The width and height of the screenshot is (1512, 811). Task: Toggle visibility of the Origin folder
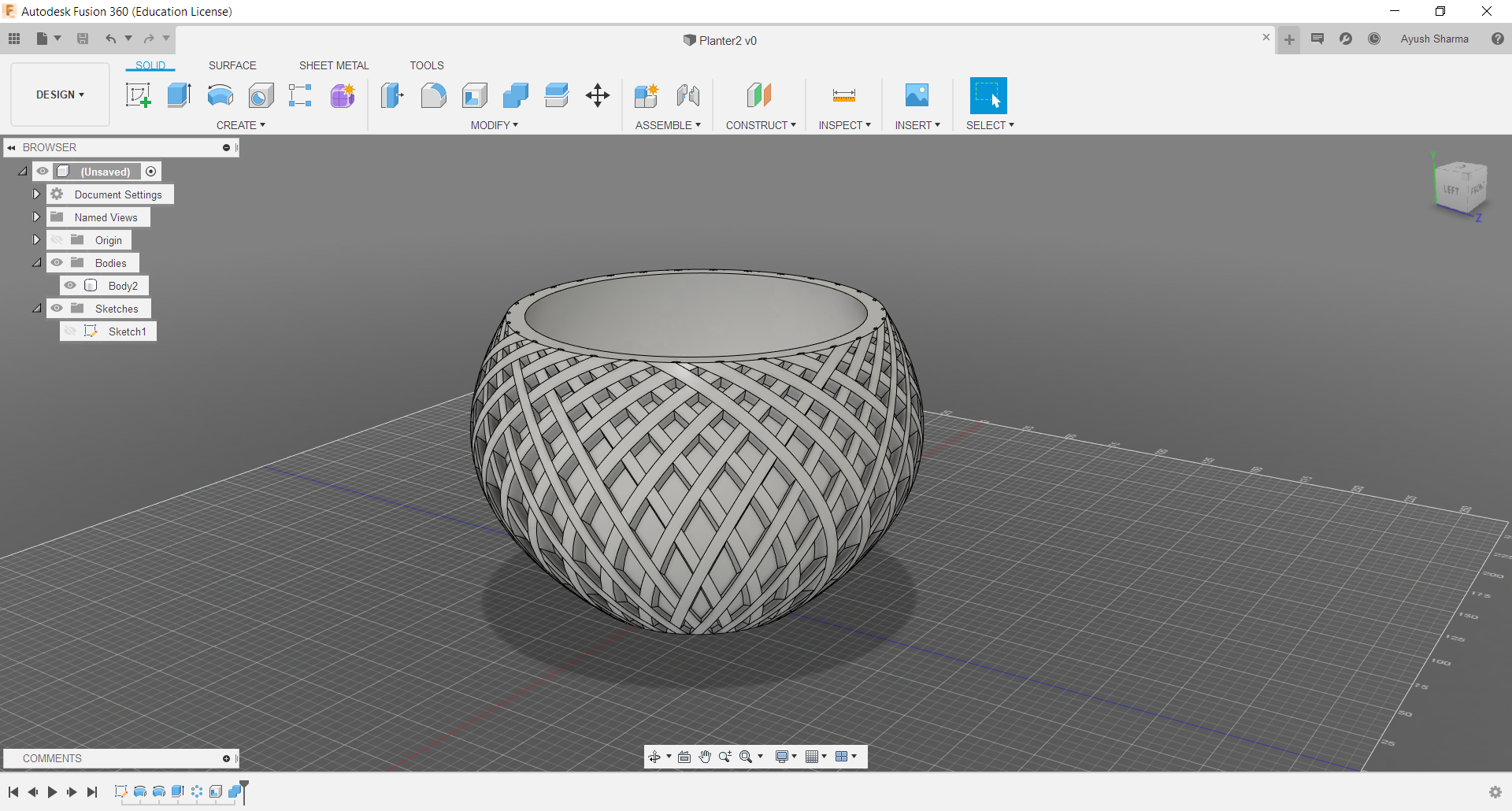pyautogui.click(x=57, y=240)
